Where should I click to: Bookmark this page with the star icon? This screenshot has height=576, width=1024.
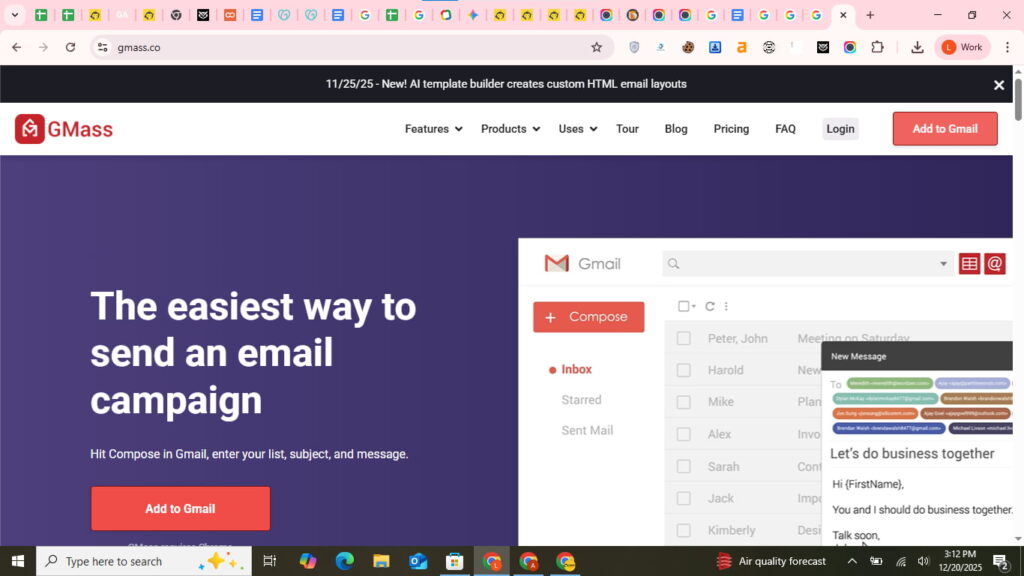pos(597,47)
